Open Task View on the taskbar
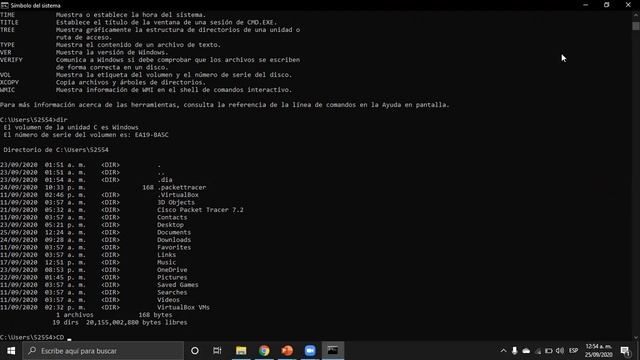Viewport: 640px width, 360px height. tap(217, 351)
